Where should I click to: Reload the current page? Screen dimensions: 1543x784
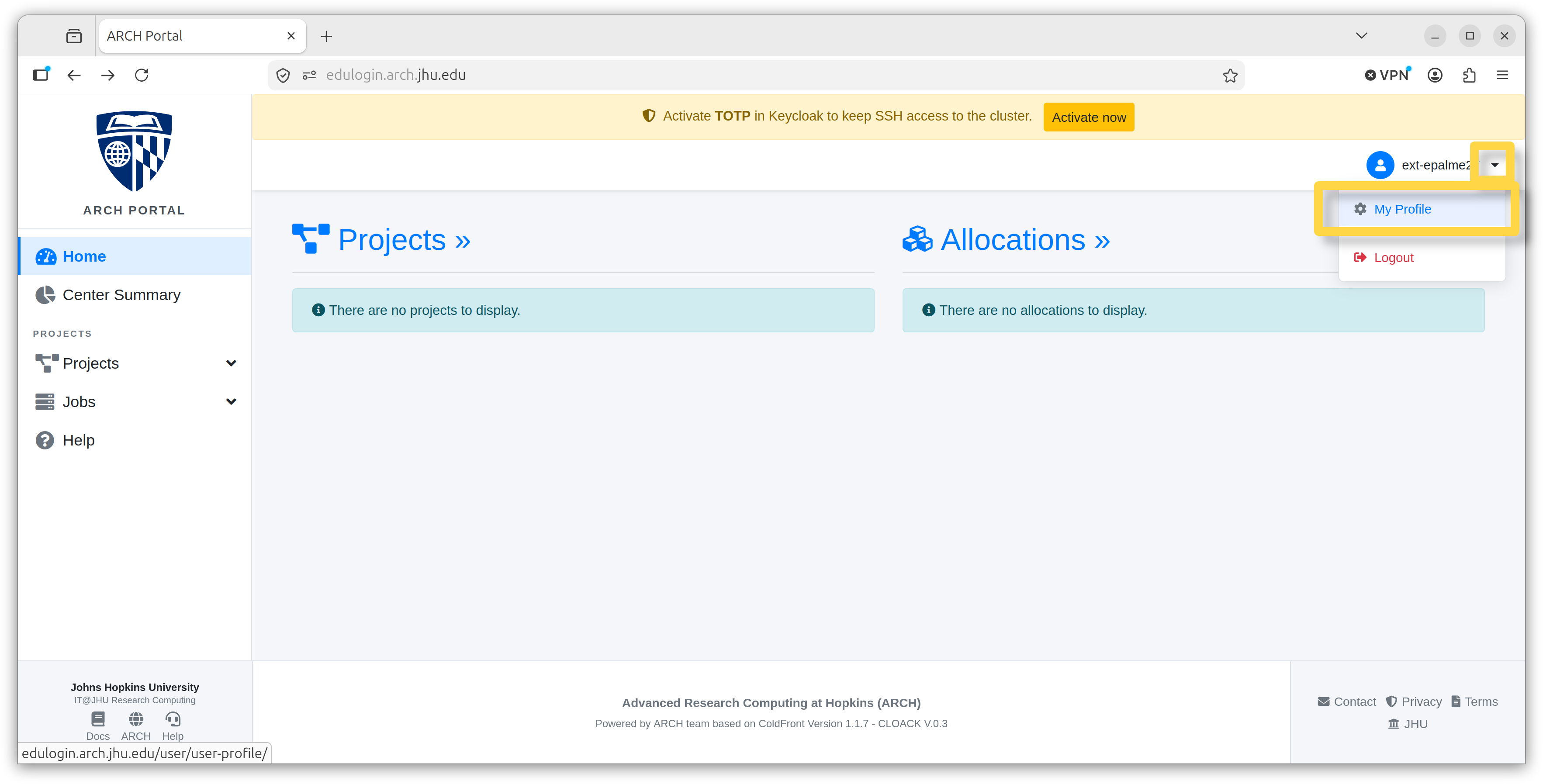click(142, 75)
